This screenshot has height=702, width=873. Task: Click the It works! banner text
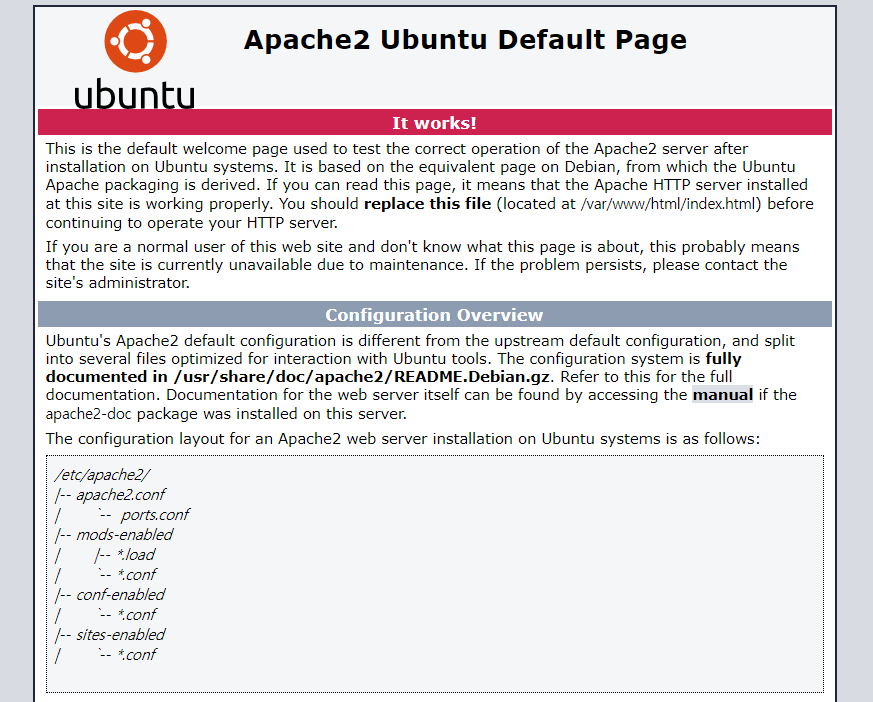point(434,123)
